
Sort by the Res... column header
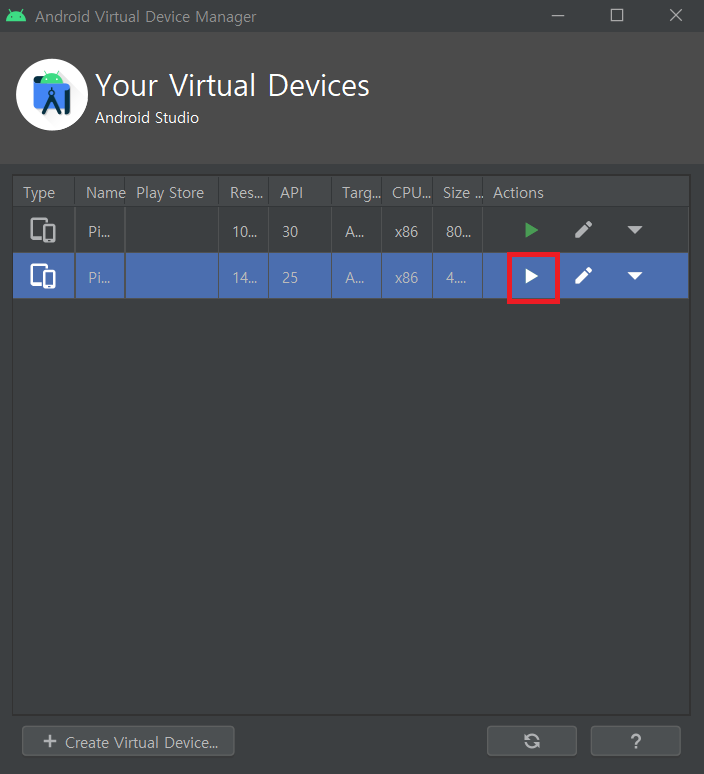point(244,193)
